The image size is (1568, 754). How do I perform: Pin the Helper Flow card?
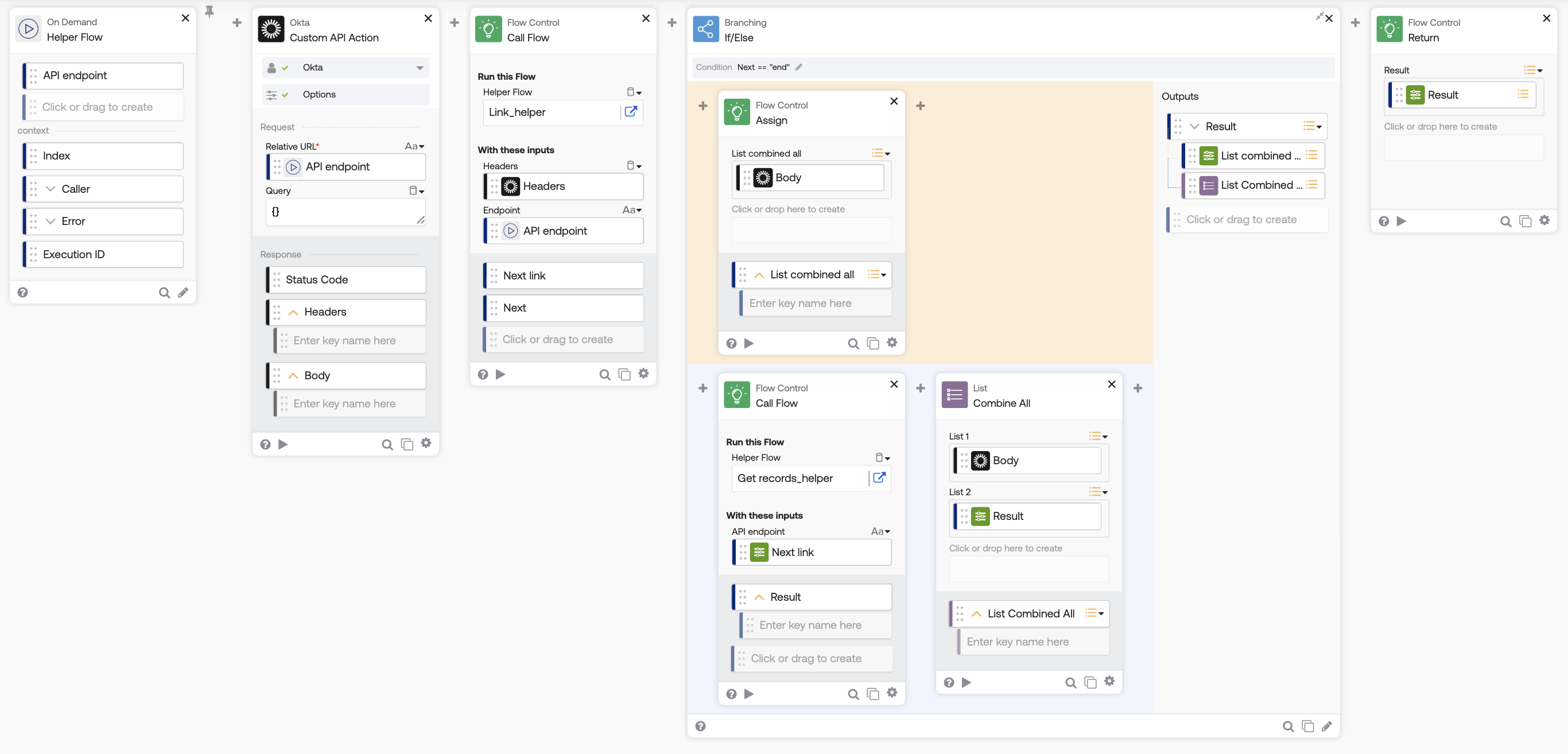(209, 11)
